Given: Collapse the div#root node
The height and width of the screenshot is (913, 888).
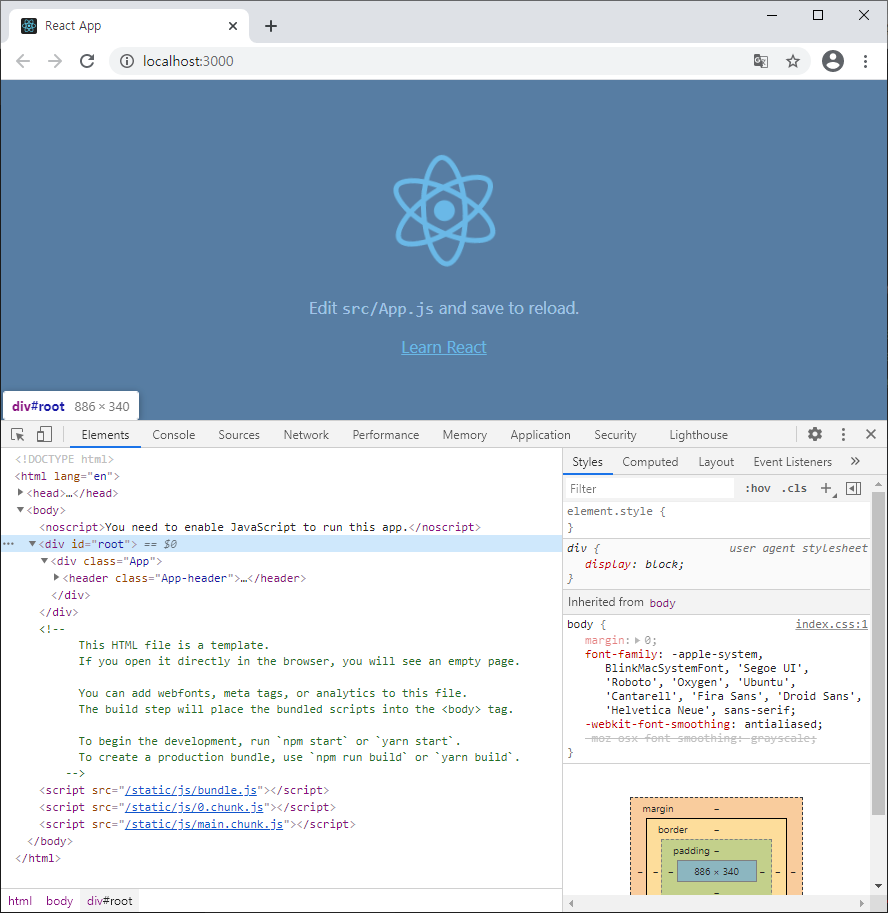Looking at the screenshot, I should coord(33,544).
